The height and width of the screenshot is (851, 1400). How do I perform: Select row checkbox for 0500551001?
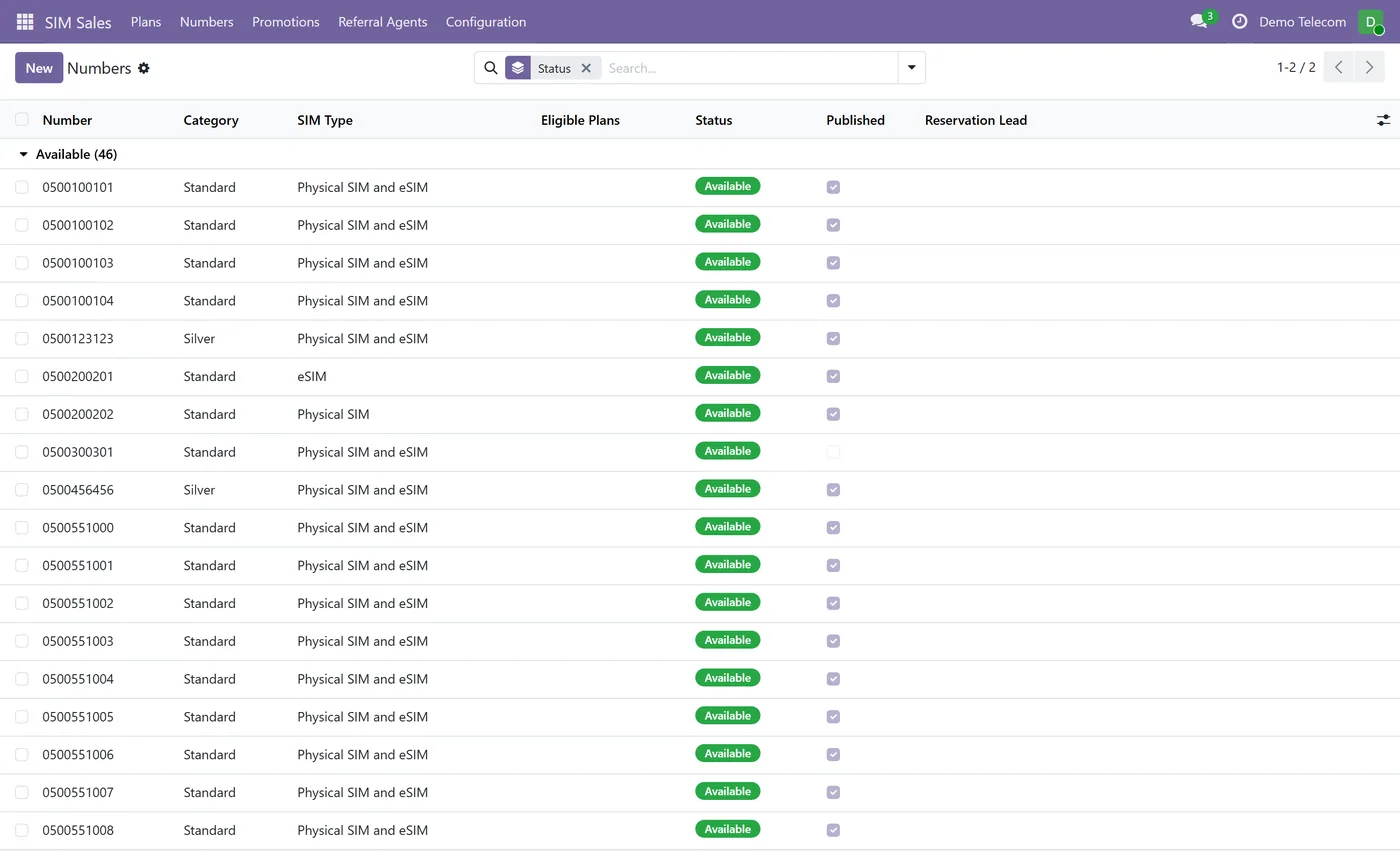(22, 566)
